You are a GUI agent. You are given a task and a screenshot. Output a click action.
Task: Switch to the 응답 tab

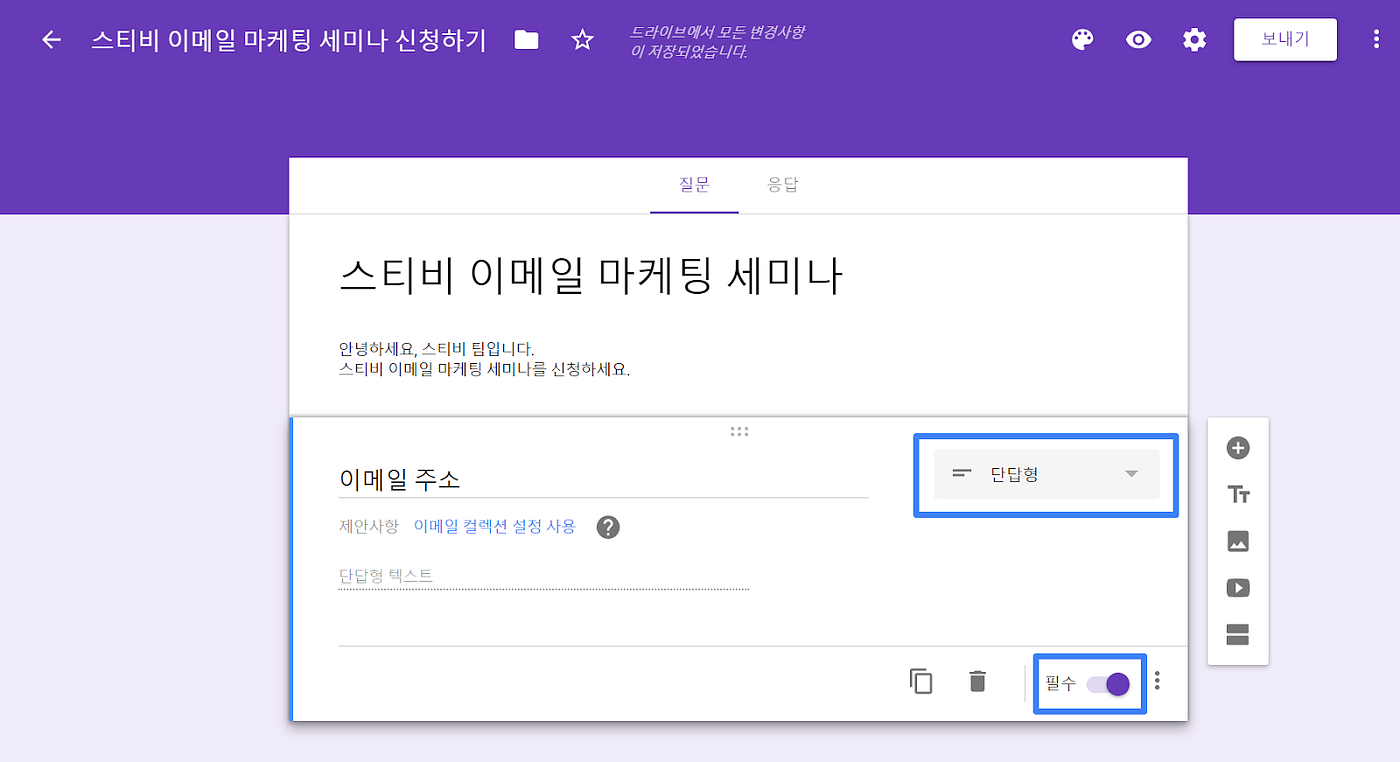[x=783, y=185]
